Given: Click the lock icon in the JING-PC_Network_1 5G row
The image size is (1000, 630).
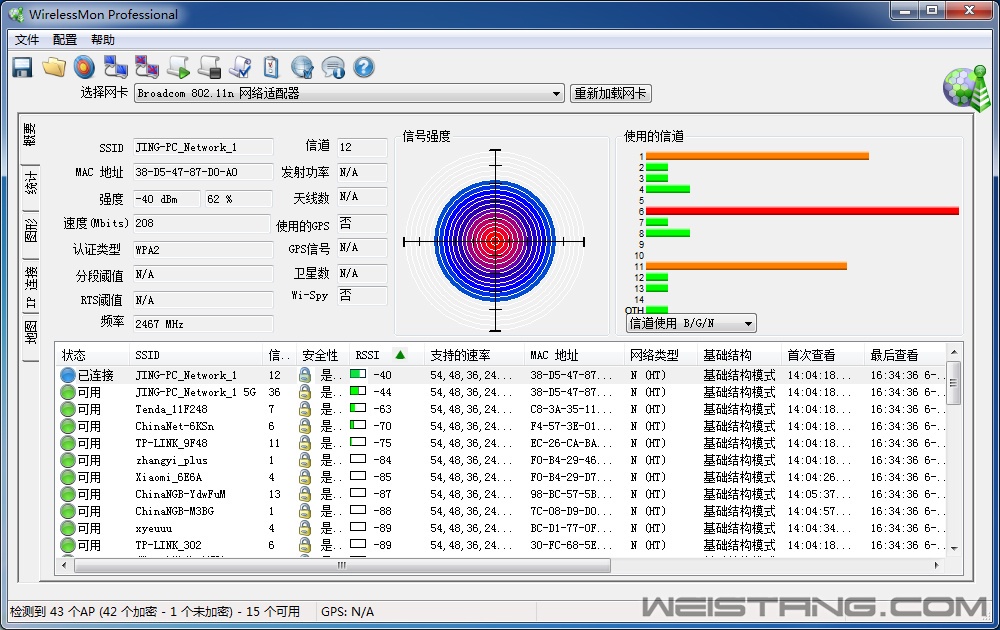Looking at the screenshot, I should pyautogui.click(x=305, y=392).
